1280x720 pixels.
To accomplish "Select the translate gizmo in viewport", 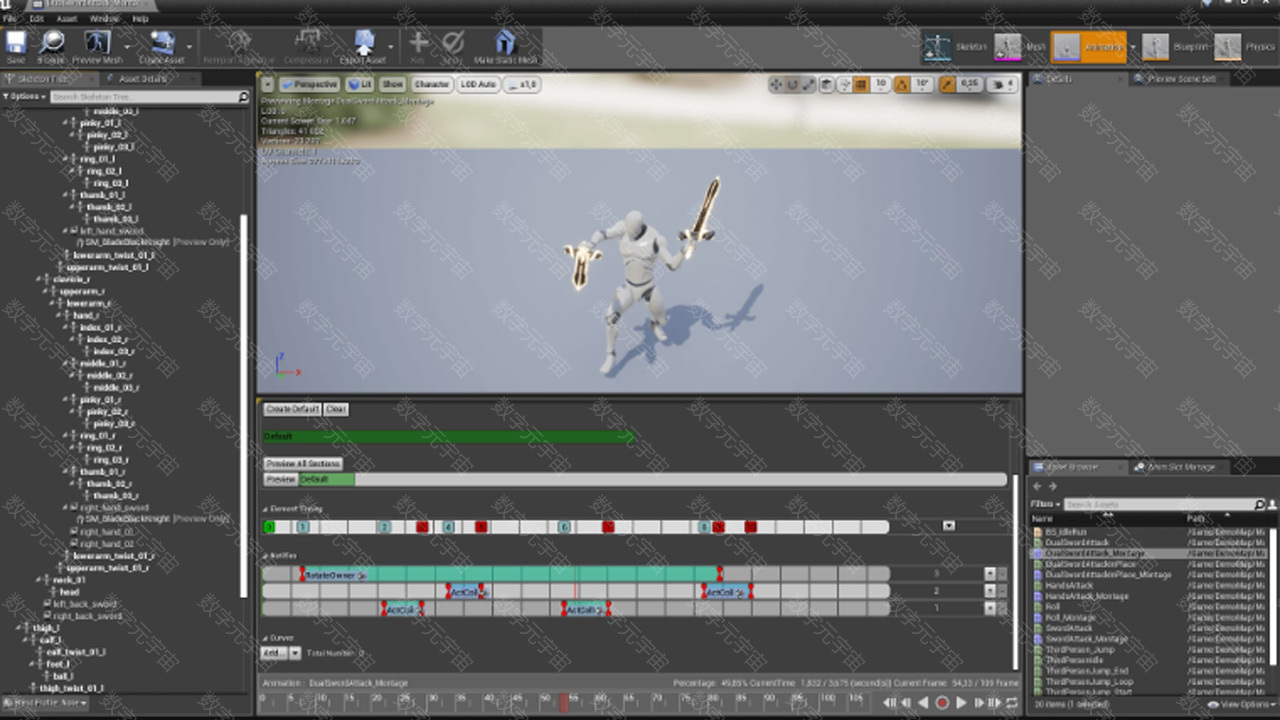I will pyautogui.click(x=776, y=85).
